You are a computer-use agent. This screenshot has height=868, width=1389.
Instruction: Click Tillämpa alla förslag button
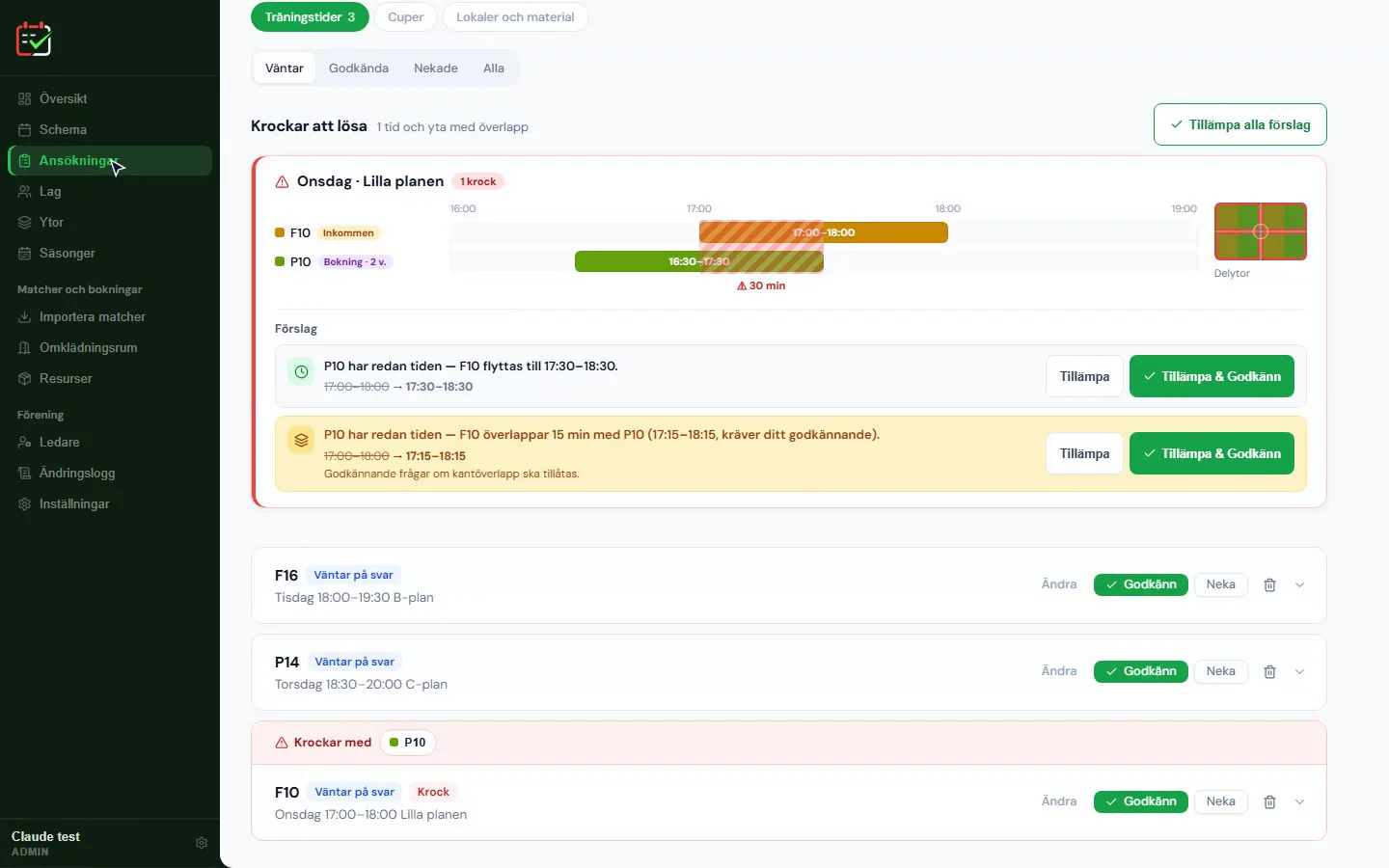(x=1239, y=124)
